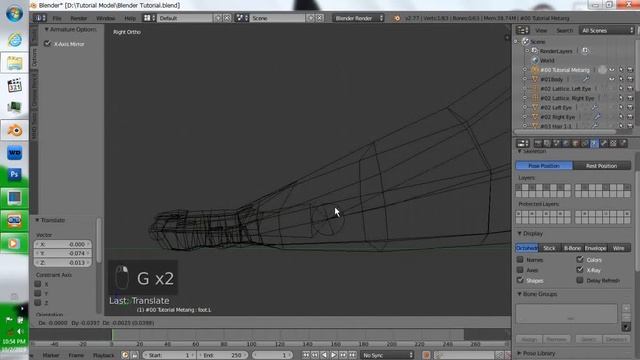
Task: Click the Windows Start orb
Action: [x=15, y=14]
